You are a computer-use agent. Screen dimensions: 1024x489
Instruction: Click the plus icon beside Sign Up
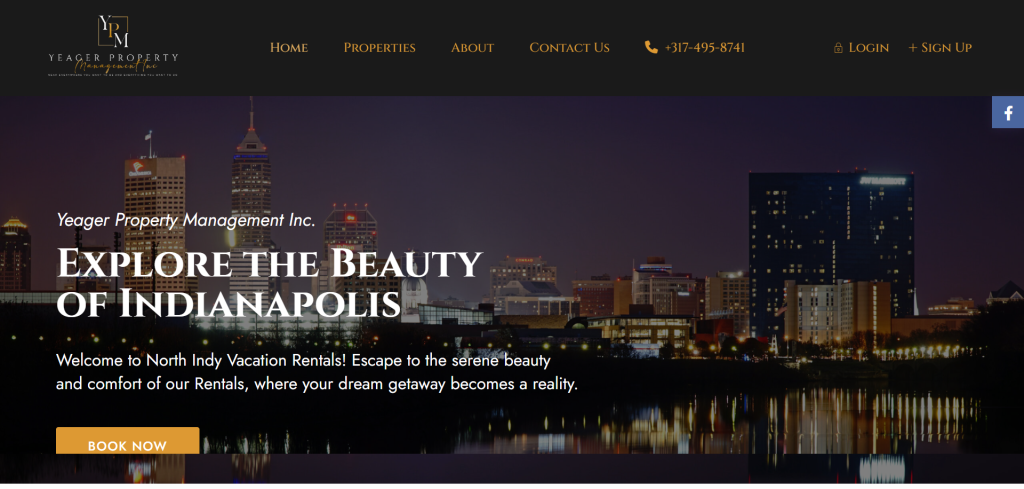pyautogui.click(x=913, y=48)
